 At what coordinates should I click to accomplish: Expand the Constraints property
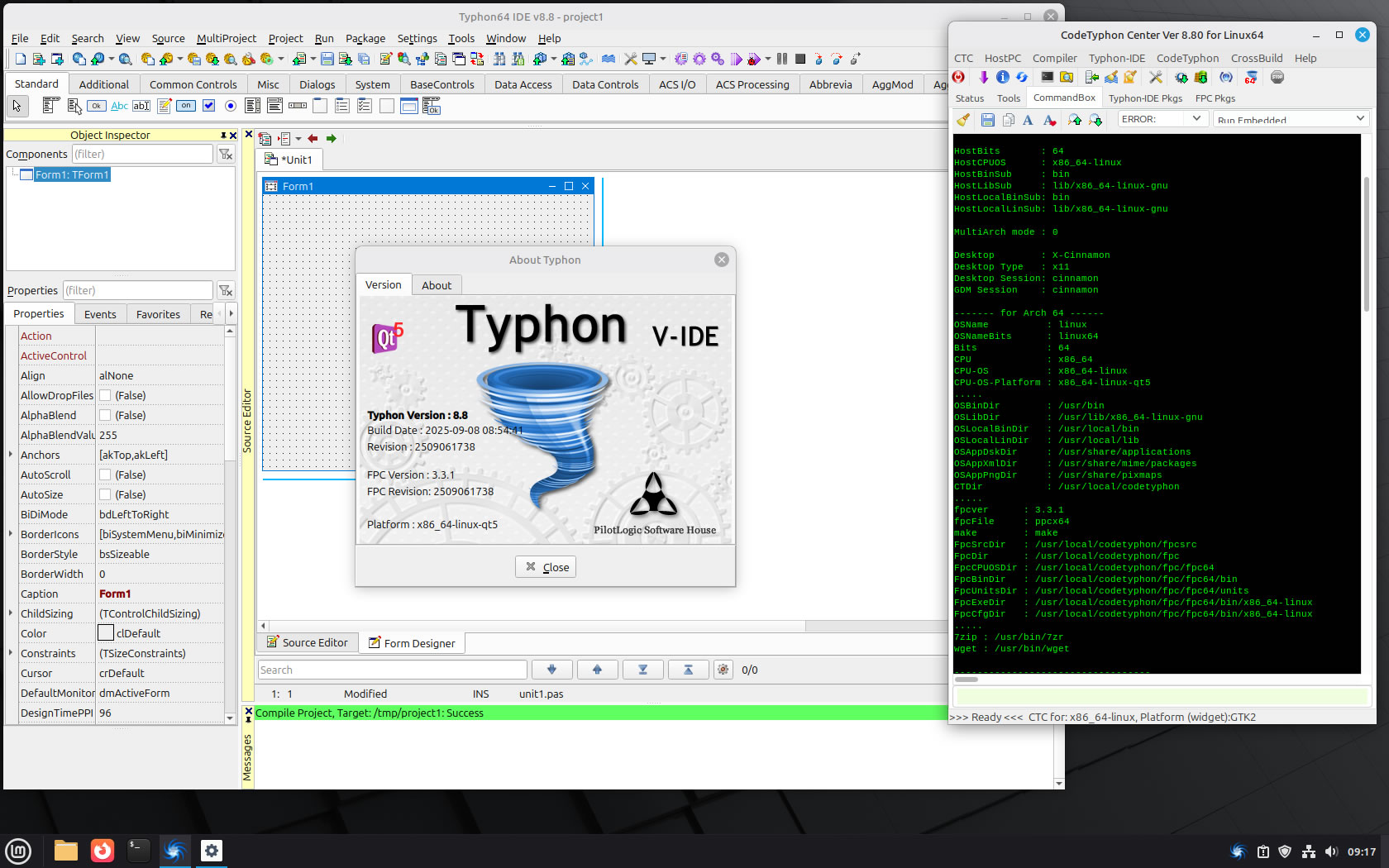coord(11,653)
